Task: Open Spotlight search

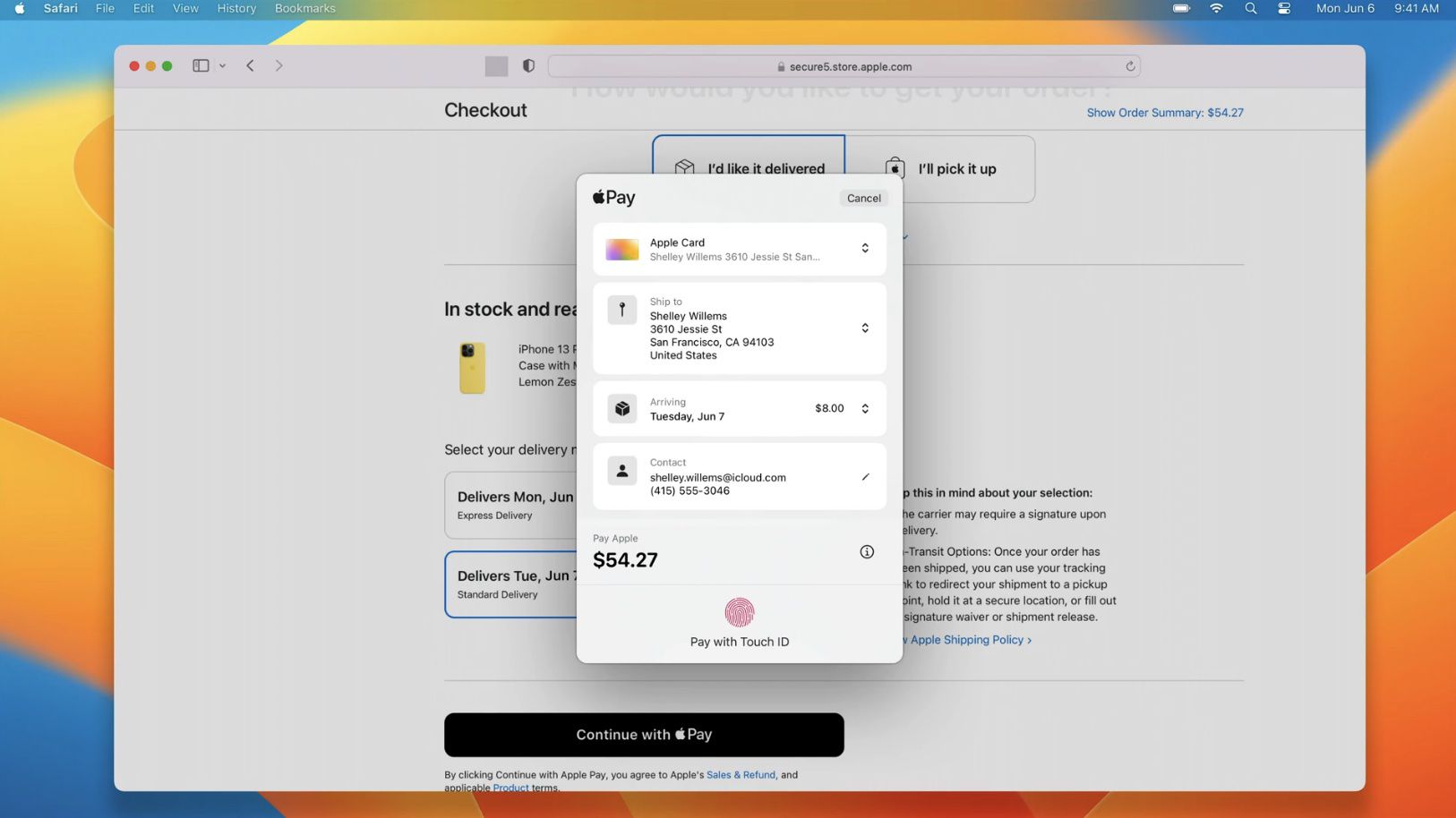Action: (x=1251, y=8)
